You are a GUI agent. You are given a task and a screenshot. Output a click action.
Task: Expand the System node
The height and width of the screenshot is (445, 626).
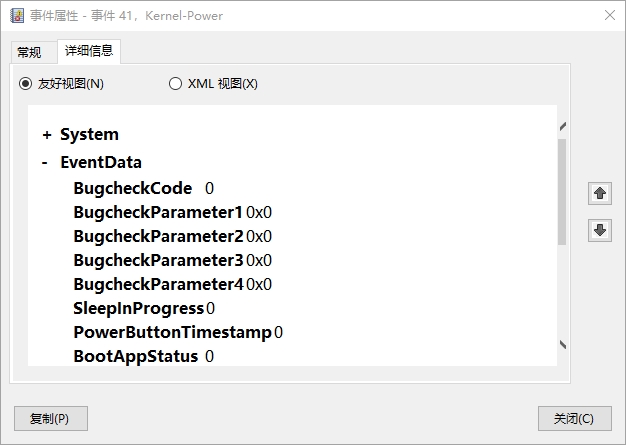tap(47, 135)
